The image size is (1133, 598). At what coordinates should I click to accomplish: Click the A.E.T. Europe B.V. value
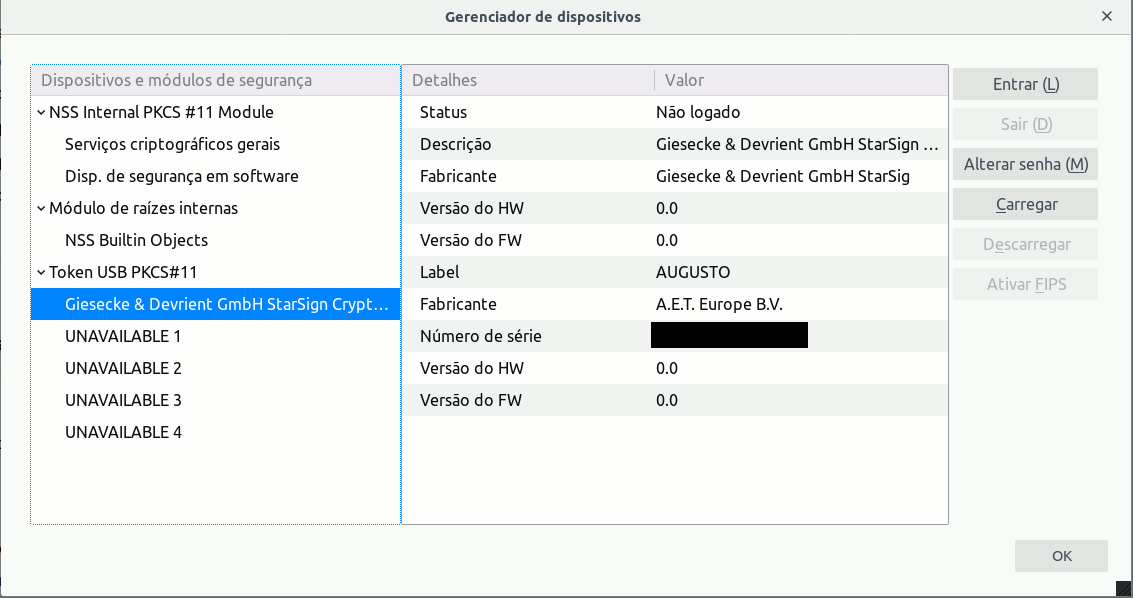pos(719,304)
